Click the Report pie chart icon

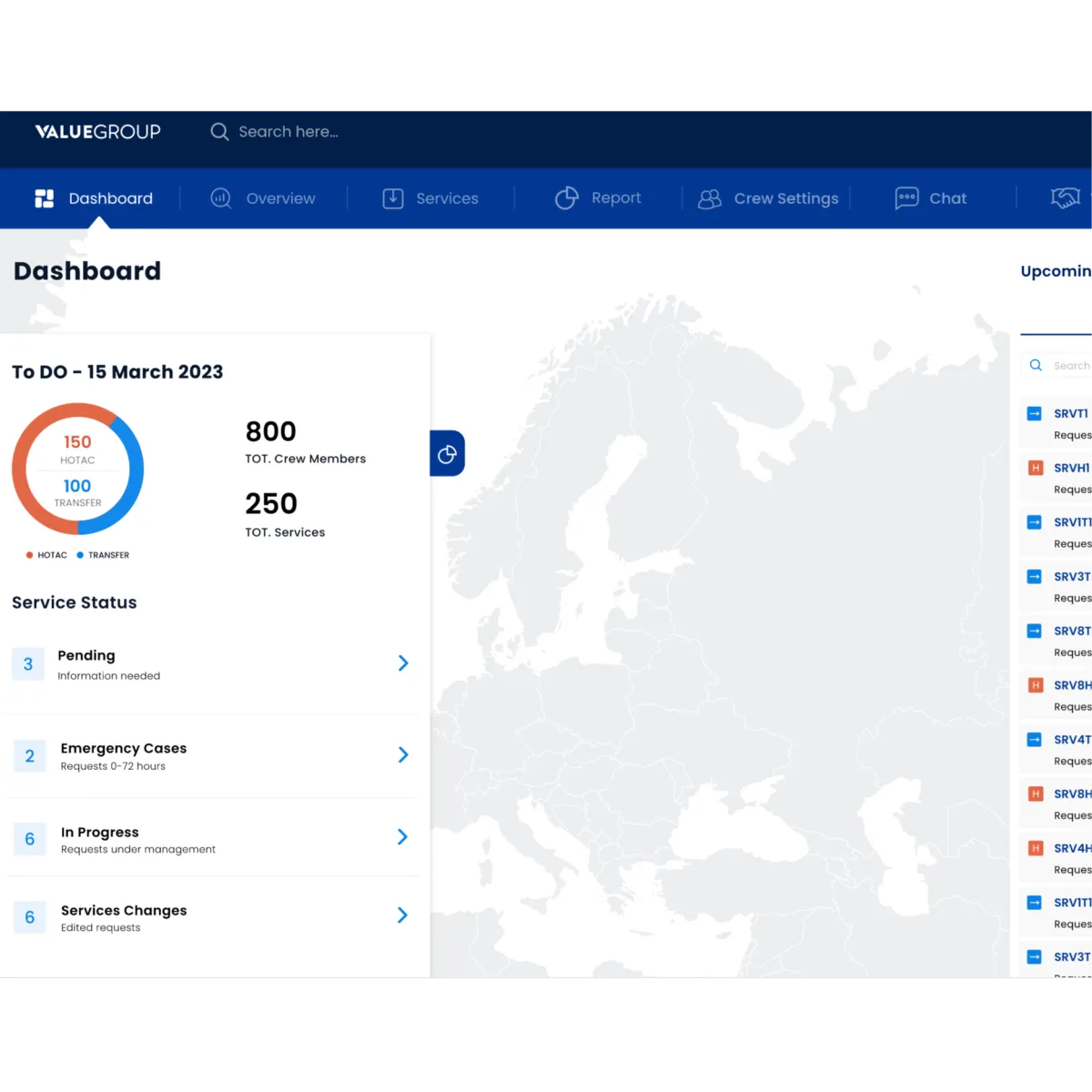[566, 197]
